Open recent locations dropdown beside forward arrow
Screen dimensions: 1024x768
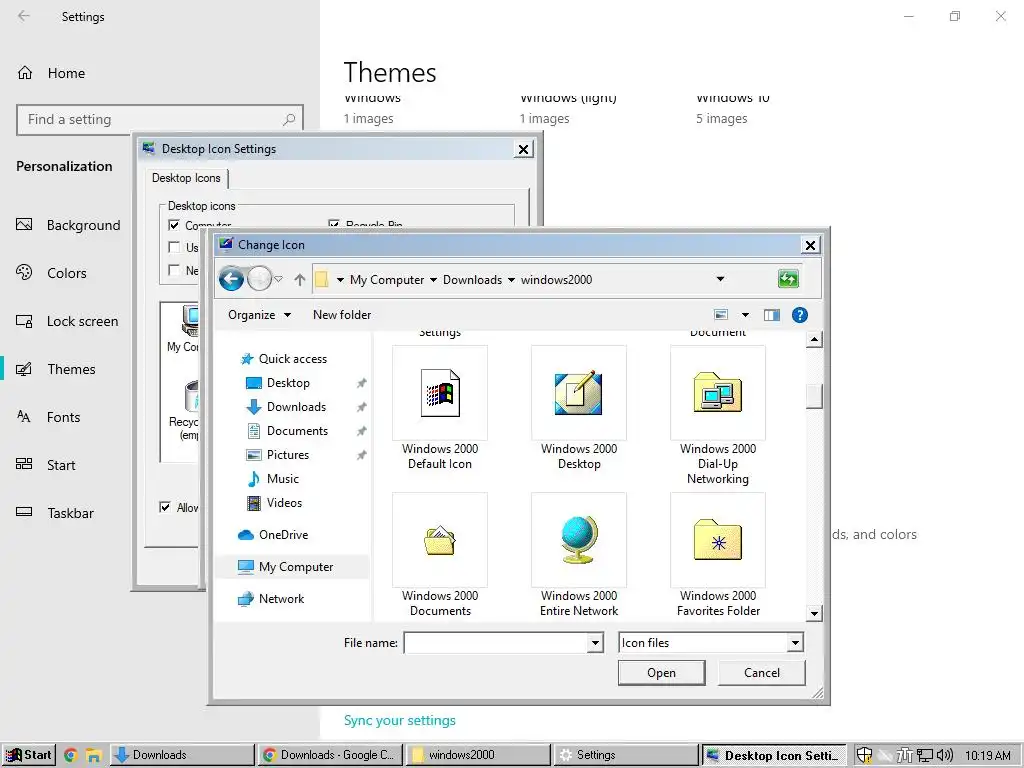pyautogui.click(x=278, y=280)
